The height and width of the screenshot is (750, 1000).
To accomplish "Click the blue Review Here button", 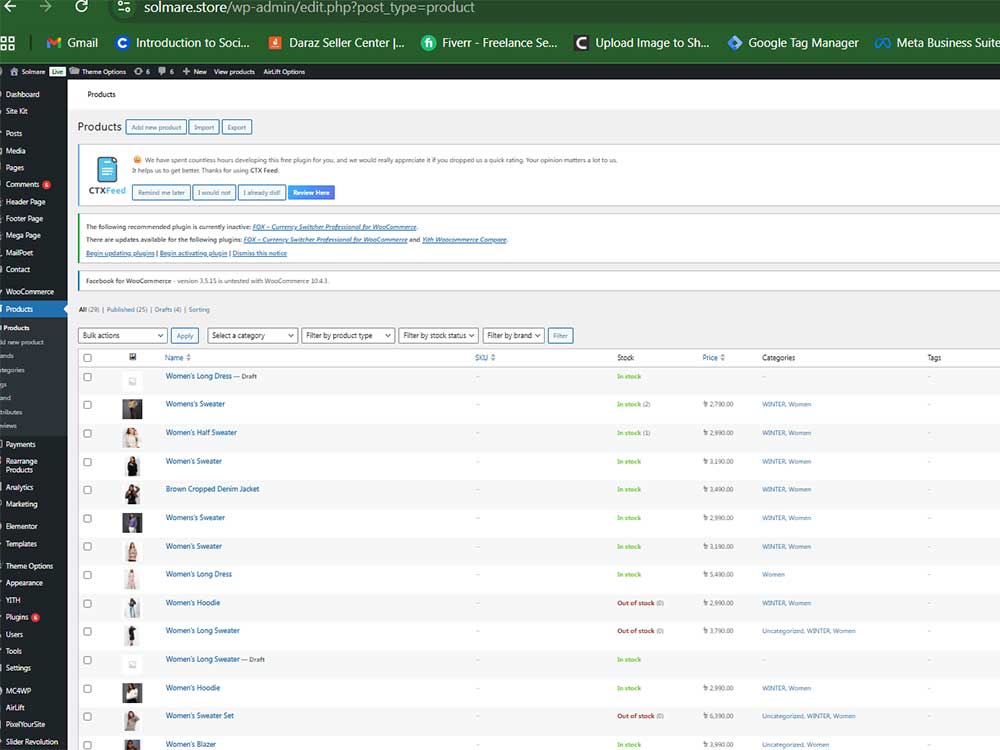I will (x=311, y=193).
